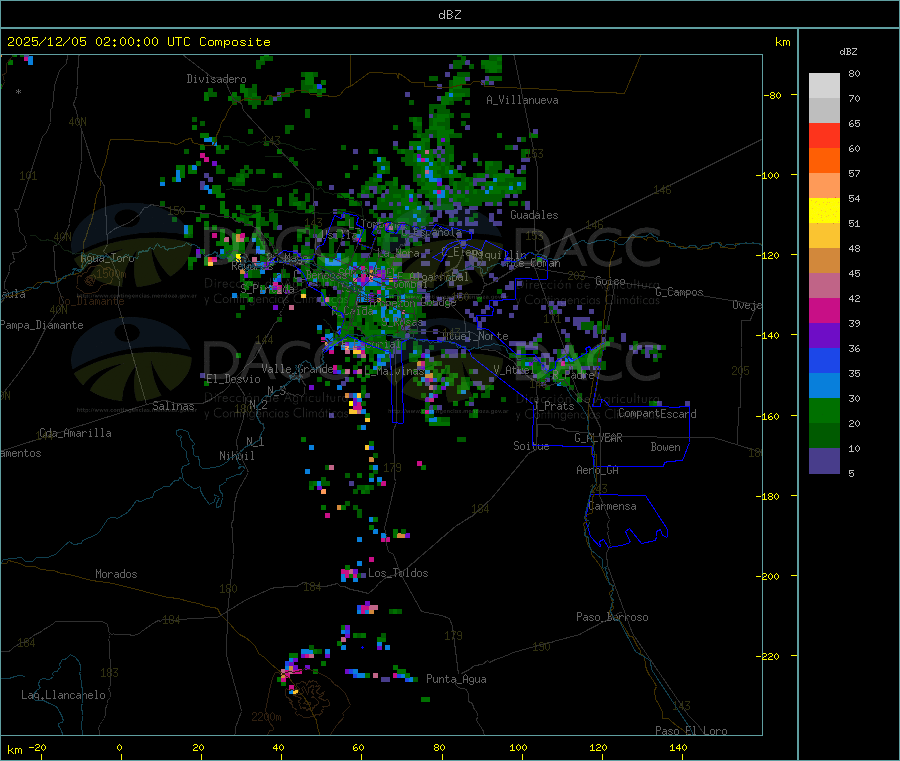Click the '0' km horizontal axis tick

(119, 747)
